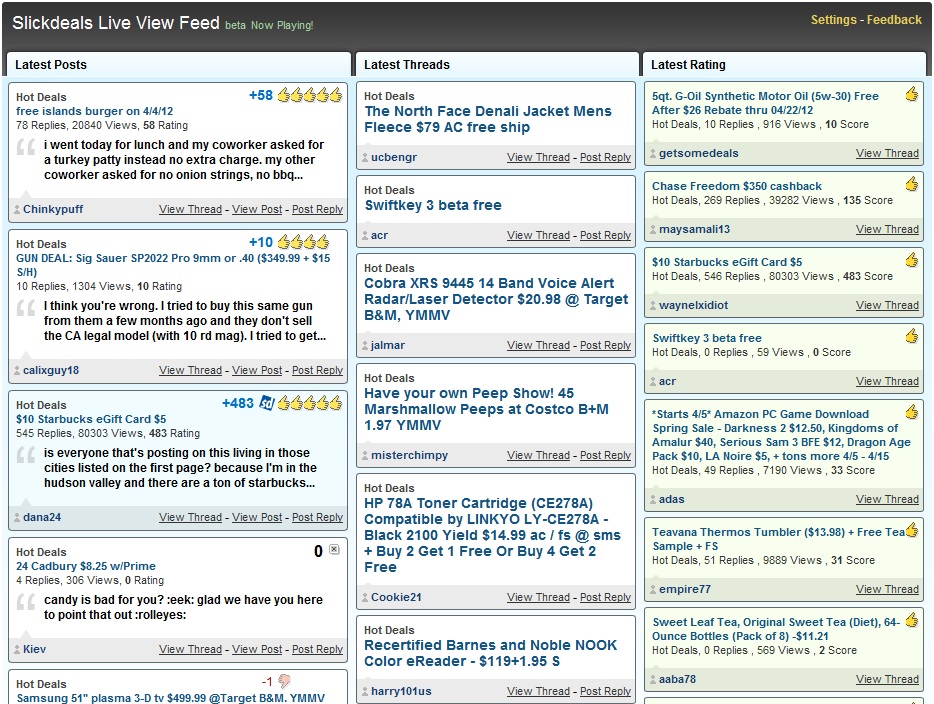This screenshot has height=704, width=934.
Task: Open HP 78A Toner Cartridge thread title
Action: pos(492,535)
